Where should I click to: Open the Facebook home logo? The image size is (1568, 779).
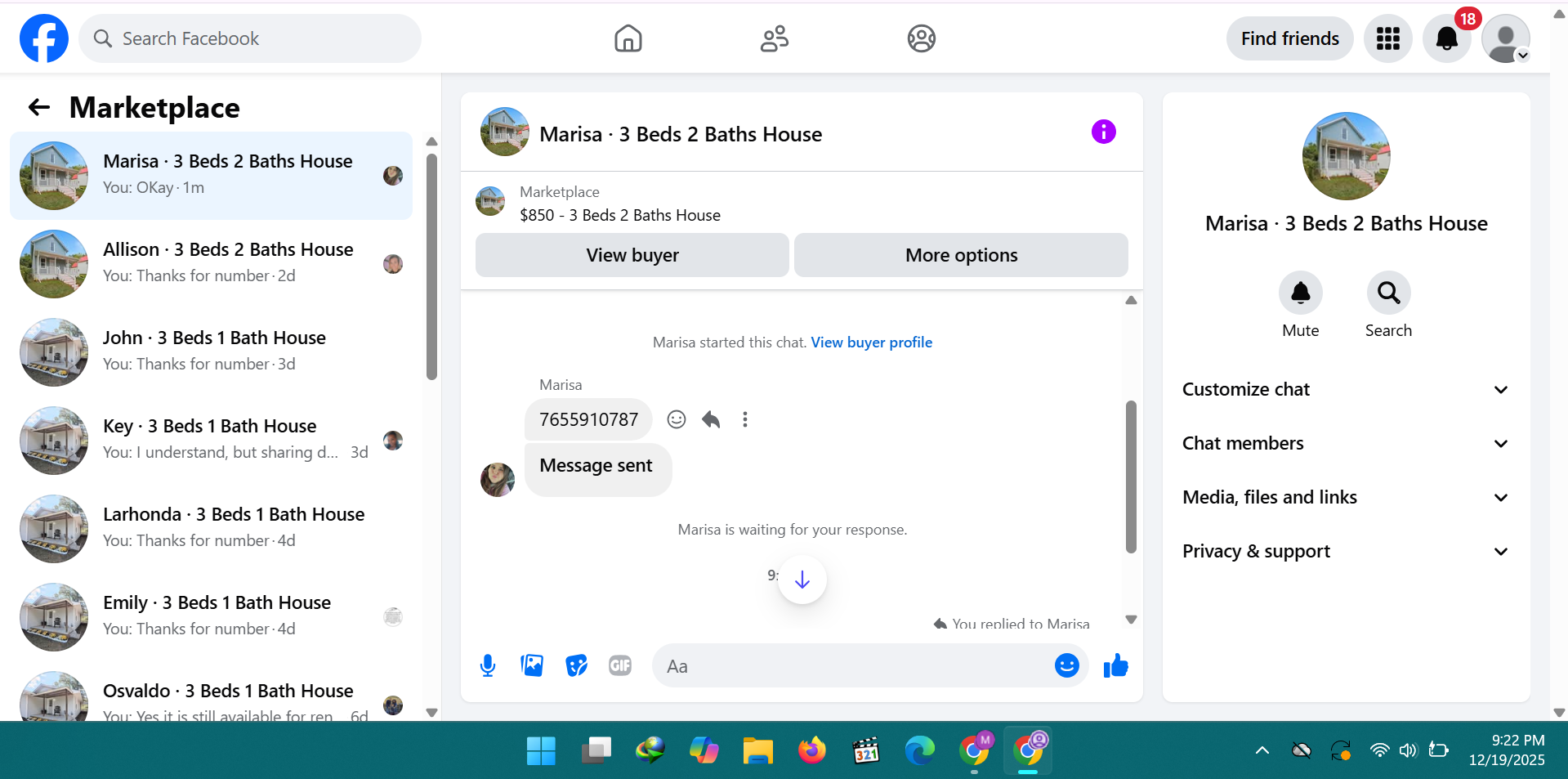[44, 38]
